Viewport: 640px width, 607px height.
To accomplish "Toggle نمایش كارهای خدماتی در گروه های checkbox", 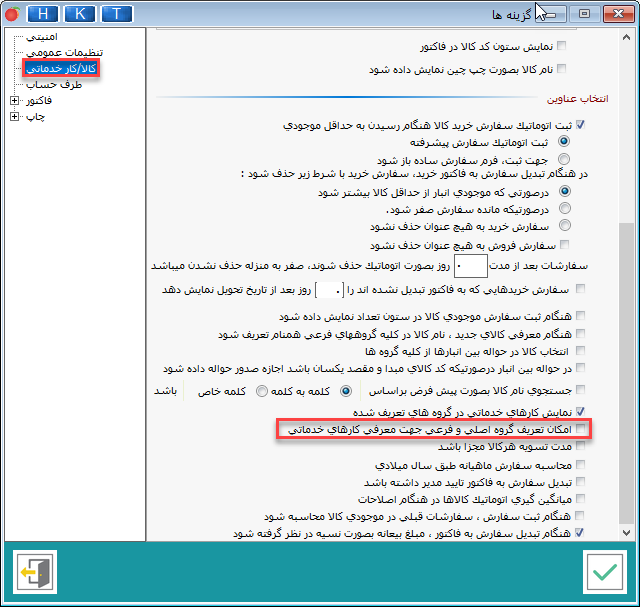I will 580,411.
